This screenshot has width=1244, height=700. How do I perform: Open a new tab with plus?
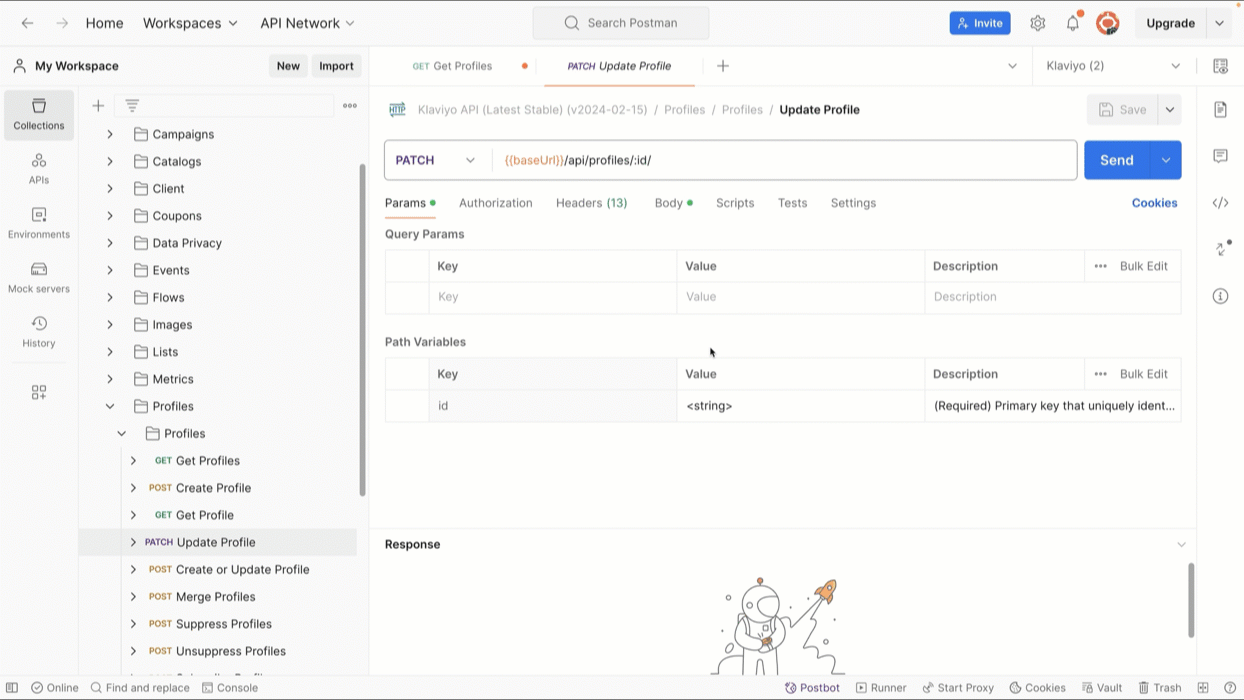pos(723,66)
